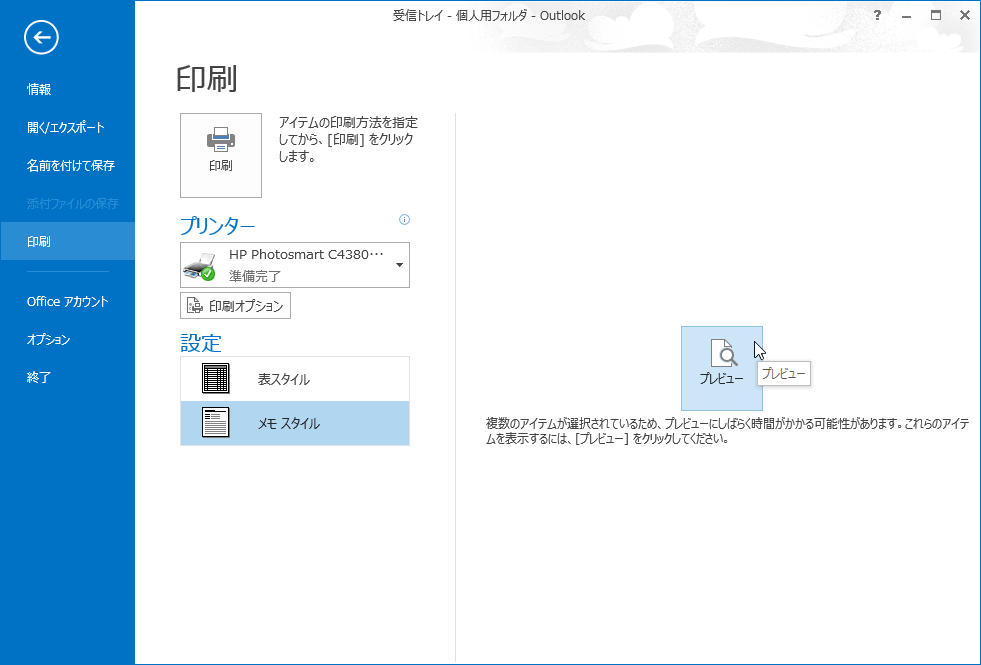Open 印刷オプション print options

(235, 306)
